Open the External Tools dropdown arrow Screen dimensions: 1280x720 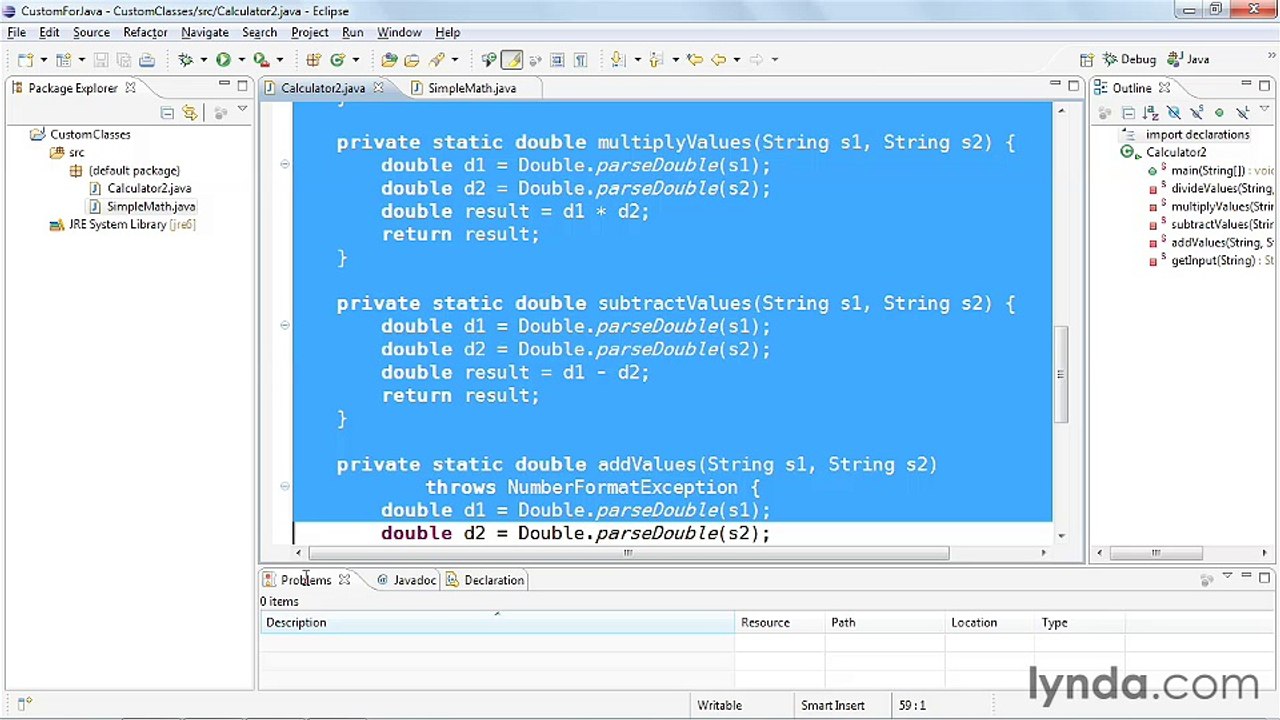point(279,60)
